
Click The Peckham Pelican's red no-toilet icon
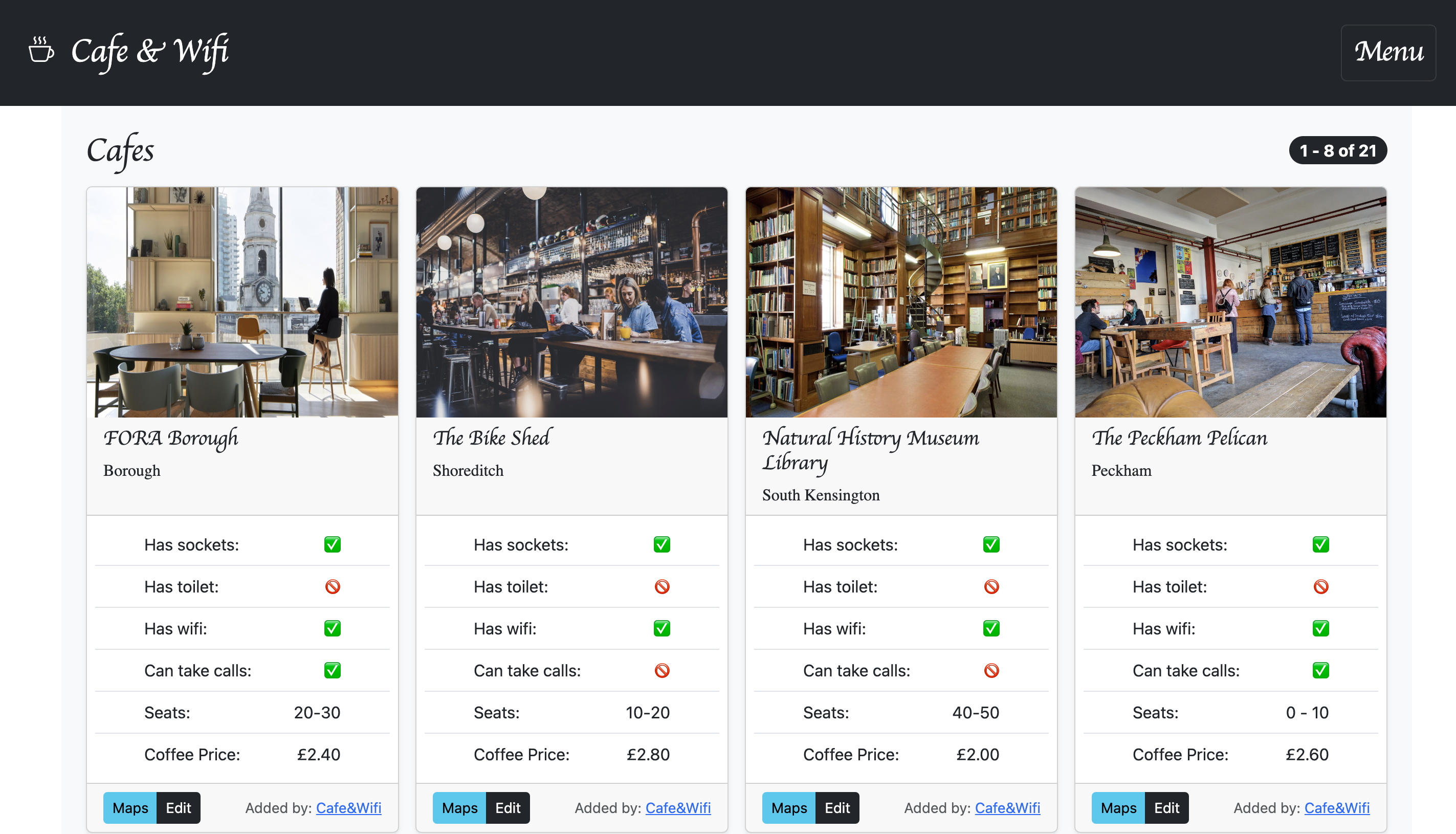(1320, 586)
